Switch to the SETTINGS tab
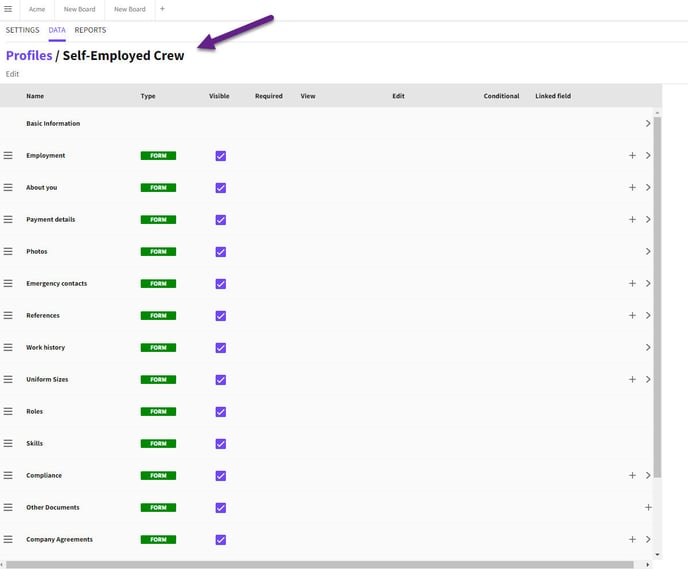688x569 pixels. pos(22,30)
